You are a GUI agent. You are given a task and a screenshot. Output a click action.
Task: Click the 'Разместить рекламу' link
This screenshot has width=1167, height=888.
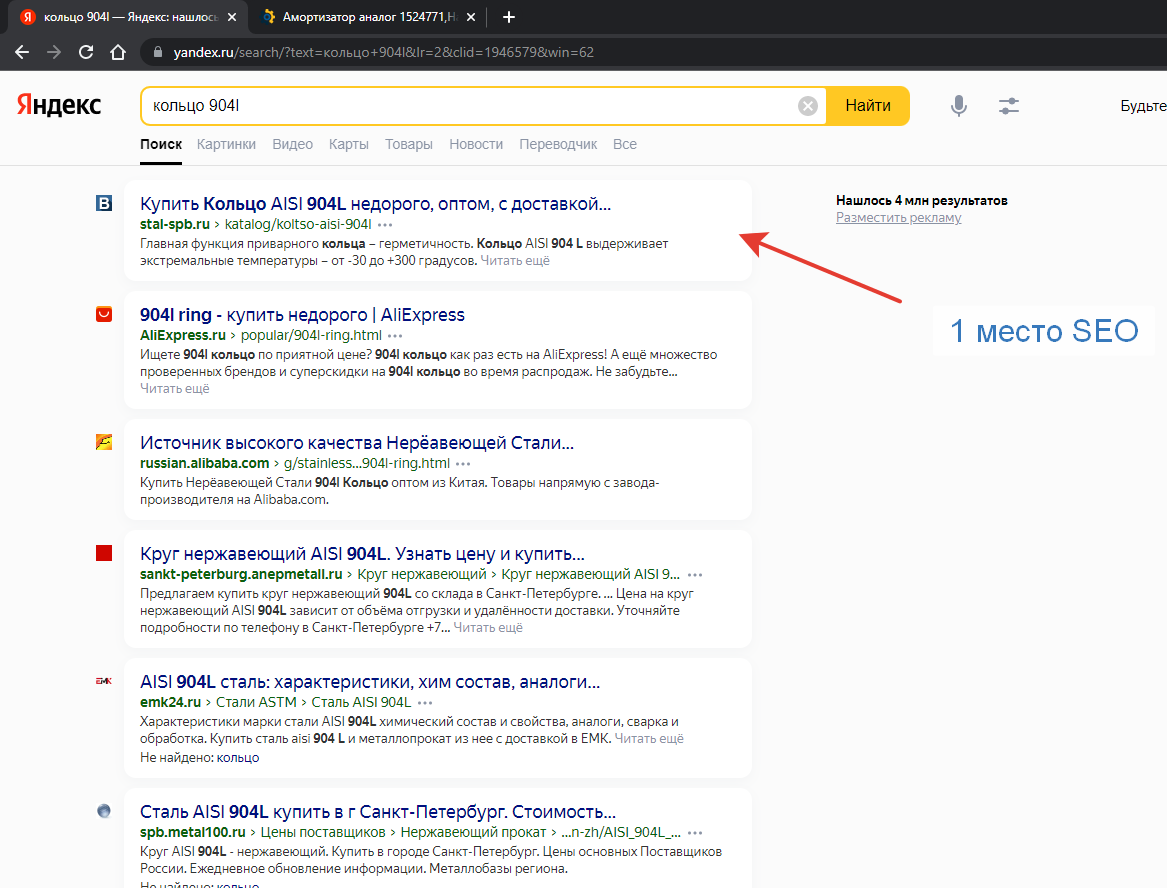(x=898, y=217)
